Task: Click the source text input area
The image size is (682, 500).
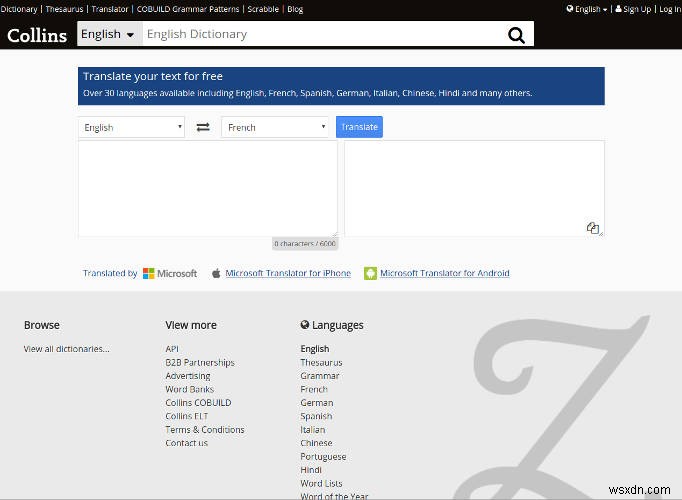Action: pyautogui.click(x=208, y=189)
